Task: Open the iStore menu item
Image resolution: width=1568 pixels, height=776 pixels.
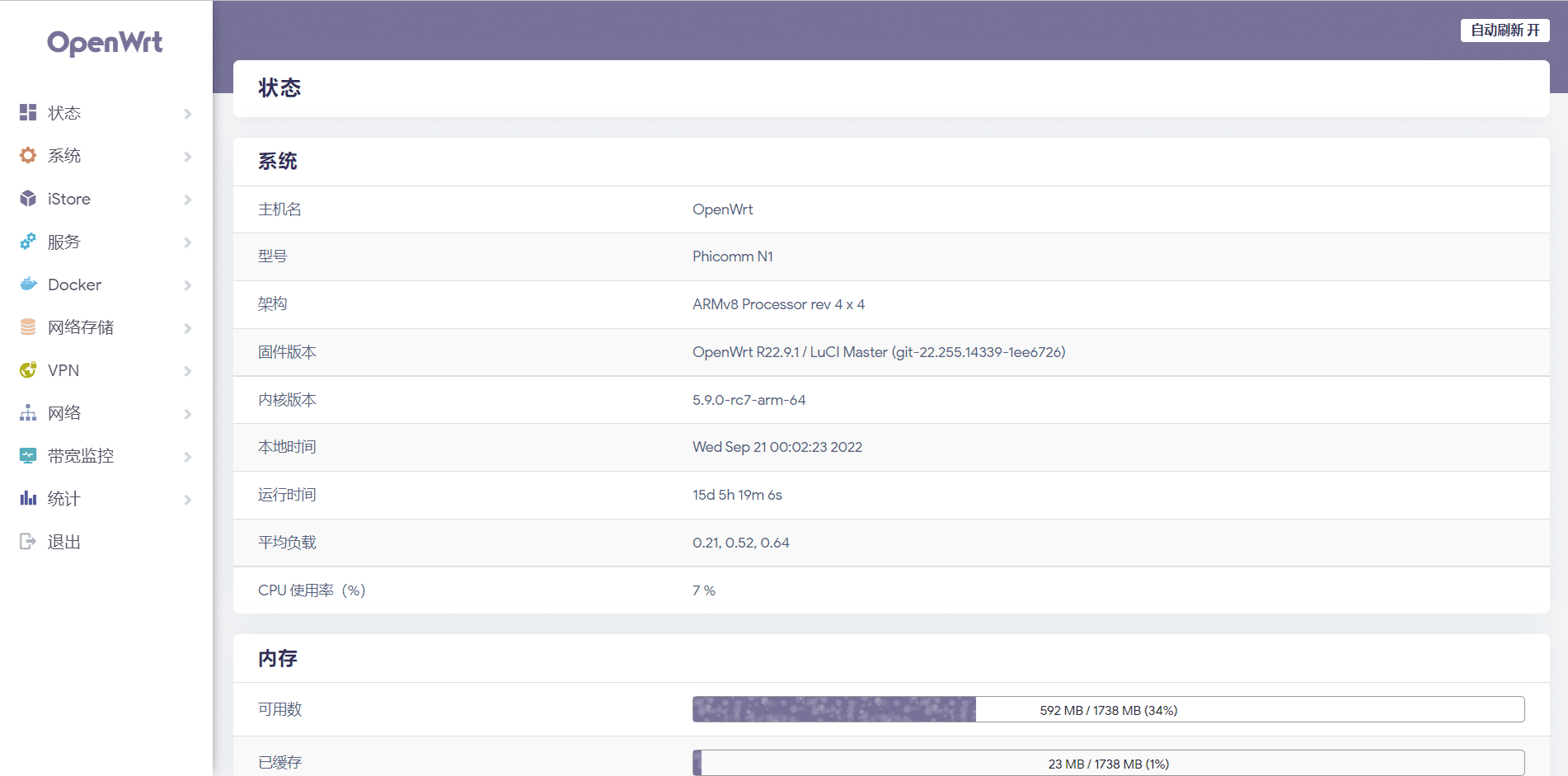Action: (69, 199)
